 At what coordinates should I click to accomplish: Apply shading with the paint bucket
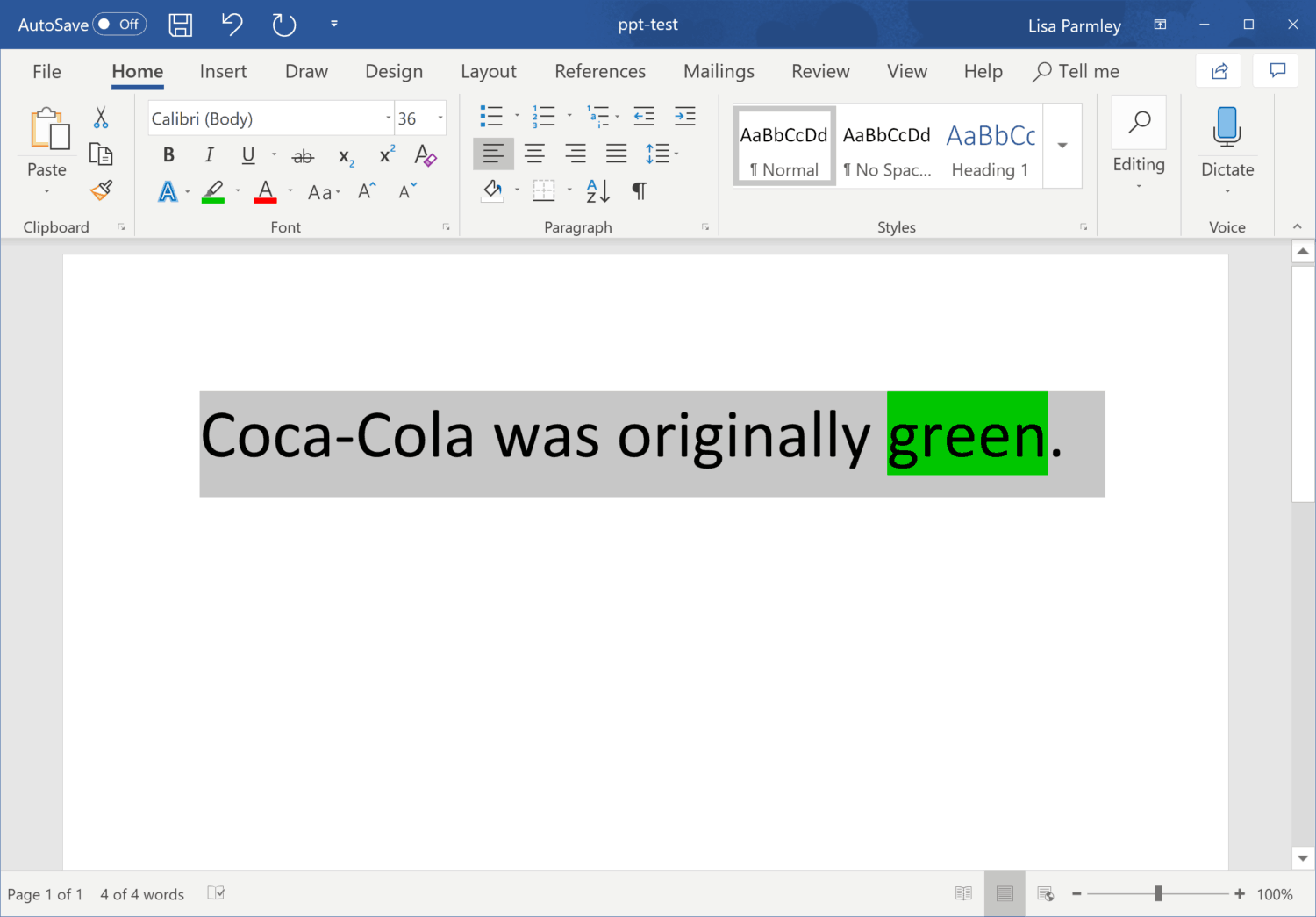pos(492,190)
